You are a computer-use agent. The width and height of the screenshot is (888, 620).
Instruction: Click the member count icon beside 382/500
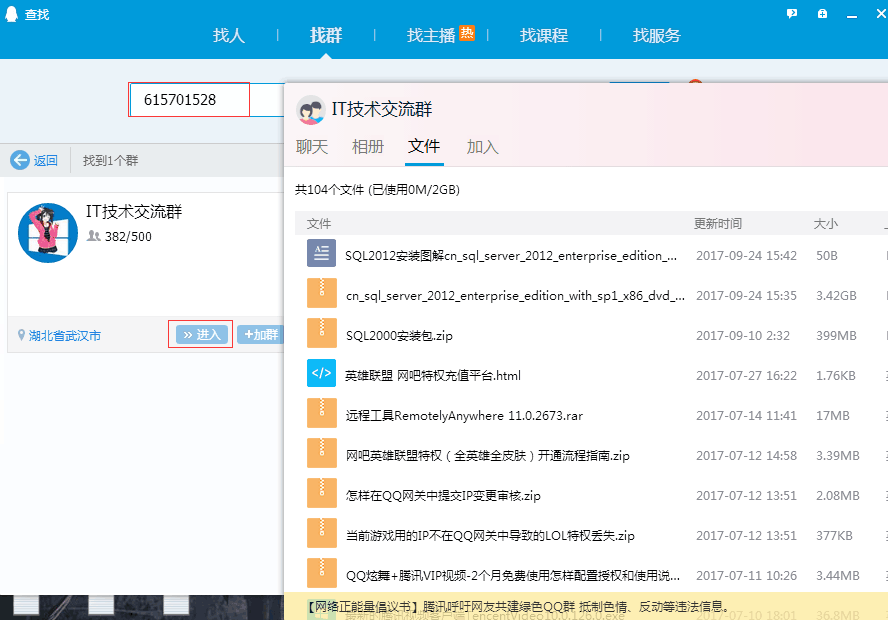coord(93,236)
